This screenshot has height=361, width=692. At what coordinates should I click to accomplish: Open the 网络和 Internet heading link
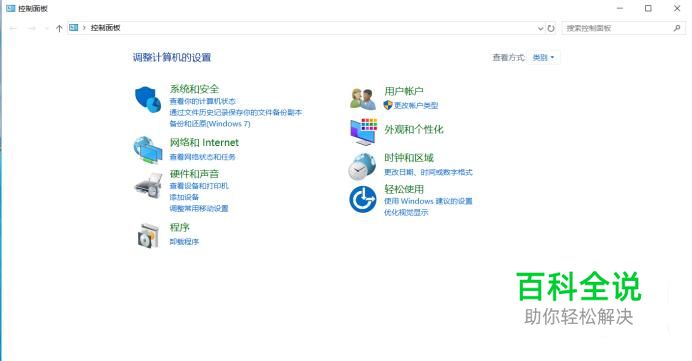click(204, 143)
